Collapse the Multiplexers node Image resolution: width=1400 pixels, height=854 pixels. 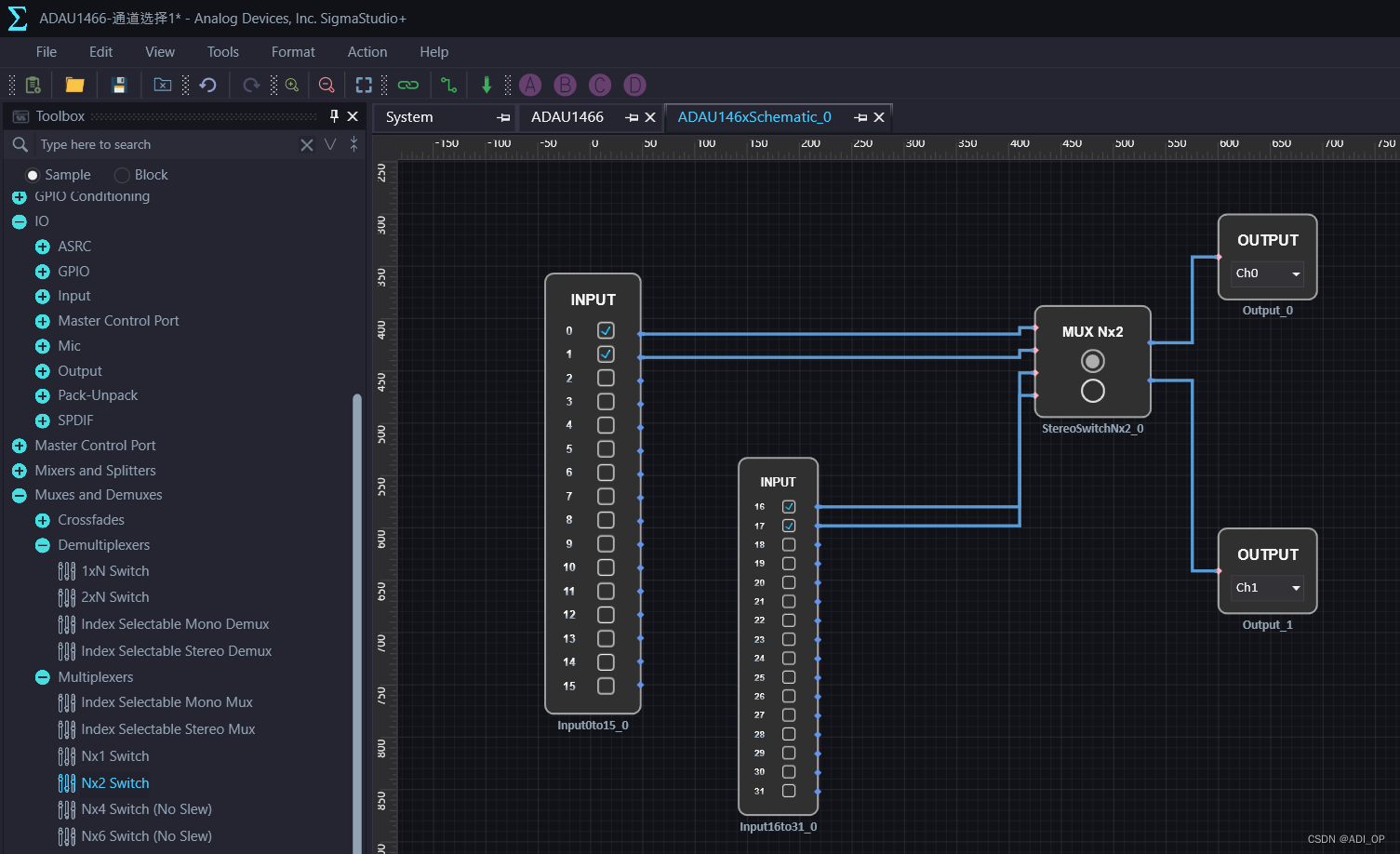pos(43,677)
